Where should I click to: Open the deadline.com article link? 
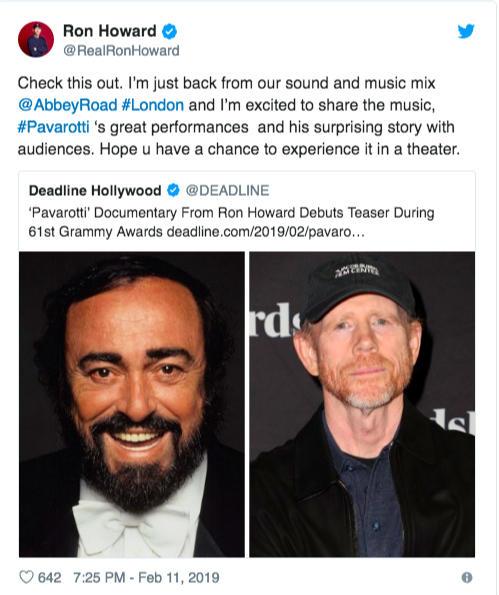coord(266,231)
